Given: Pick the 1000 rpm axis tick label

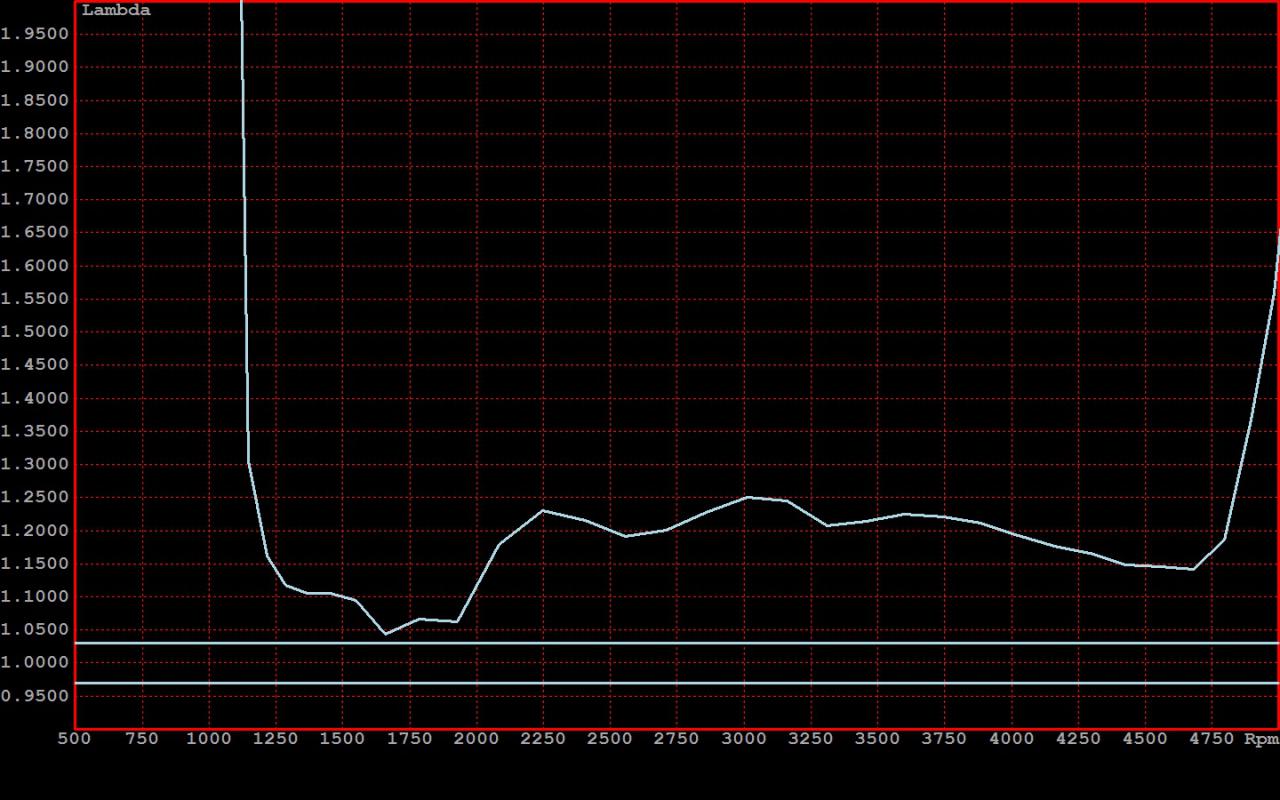Looking at the screenshot, I should [x=209, y=739].
